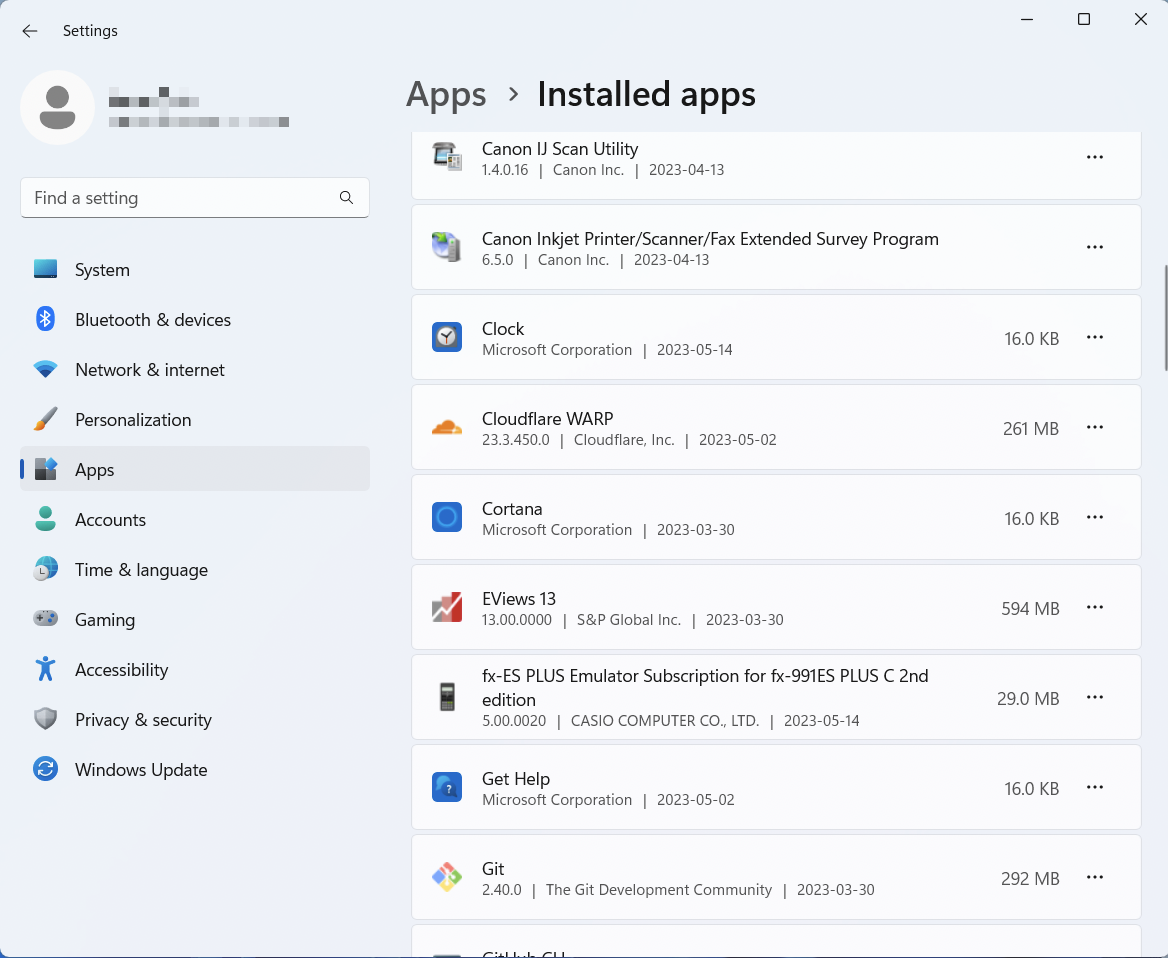Click the Canon Extended Survey Program icon

447,247
